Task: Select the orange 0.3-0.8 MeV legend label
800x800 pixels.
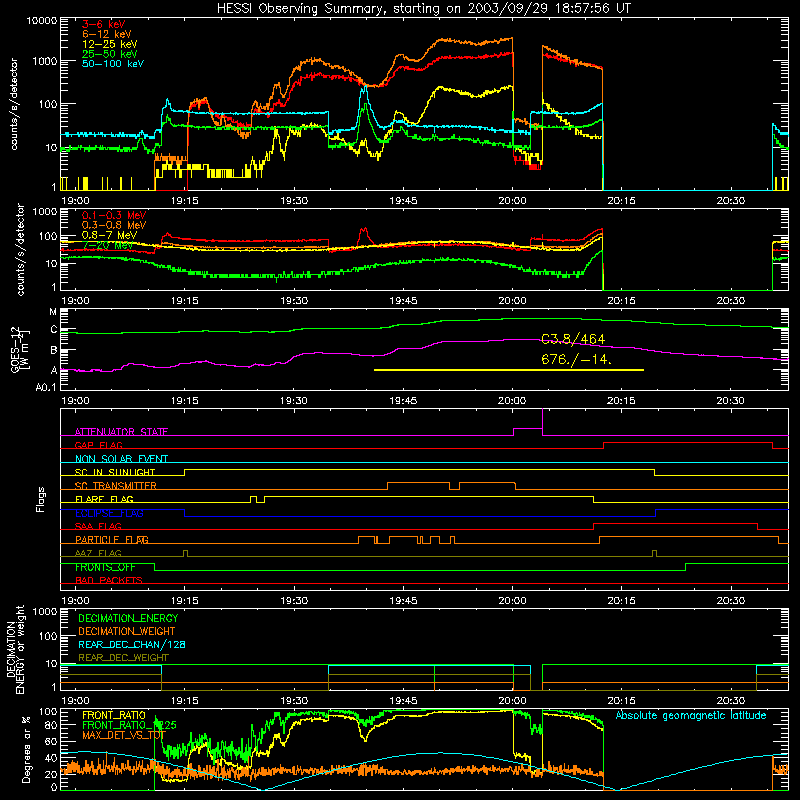Action: (114, 225)
